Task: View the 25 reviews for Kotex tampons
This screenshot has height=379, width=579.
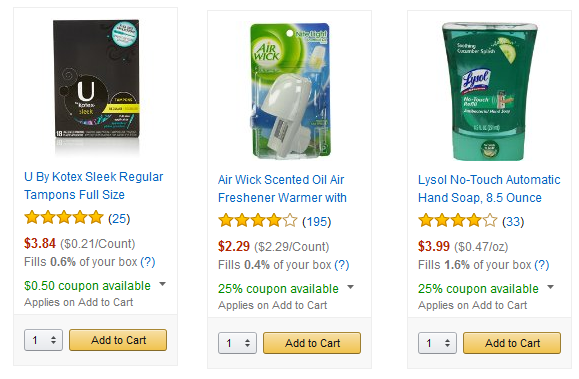Action: pos(119,218)
